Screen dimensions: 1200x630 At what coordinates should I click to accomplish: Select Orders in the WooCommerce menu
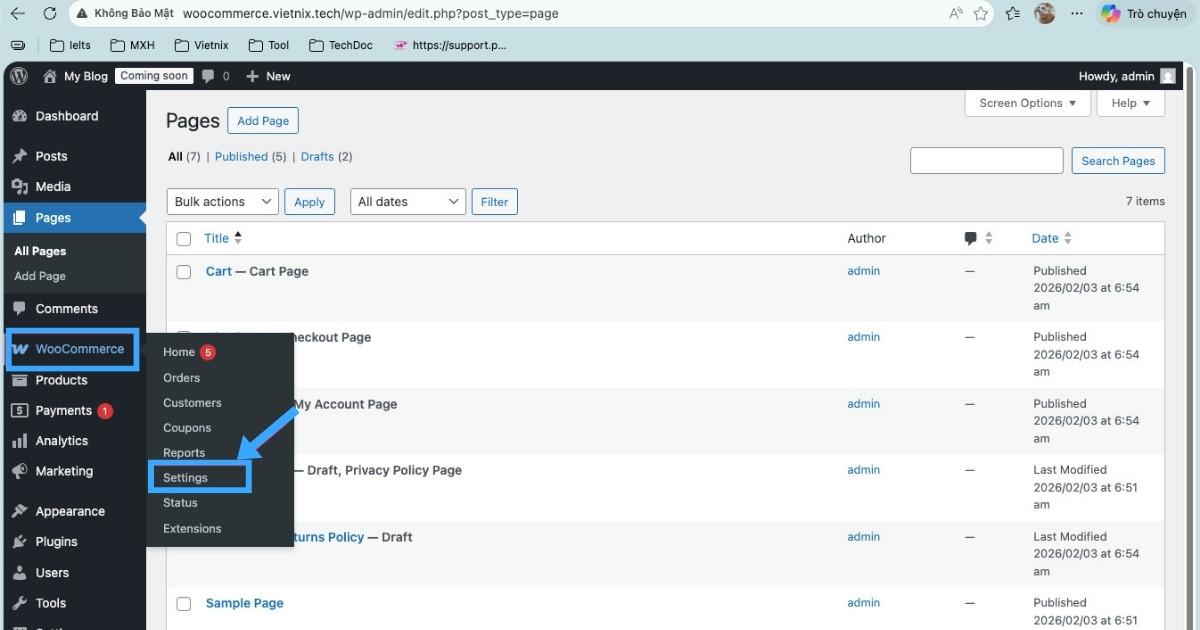[181, 378]
